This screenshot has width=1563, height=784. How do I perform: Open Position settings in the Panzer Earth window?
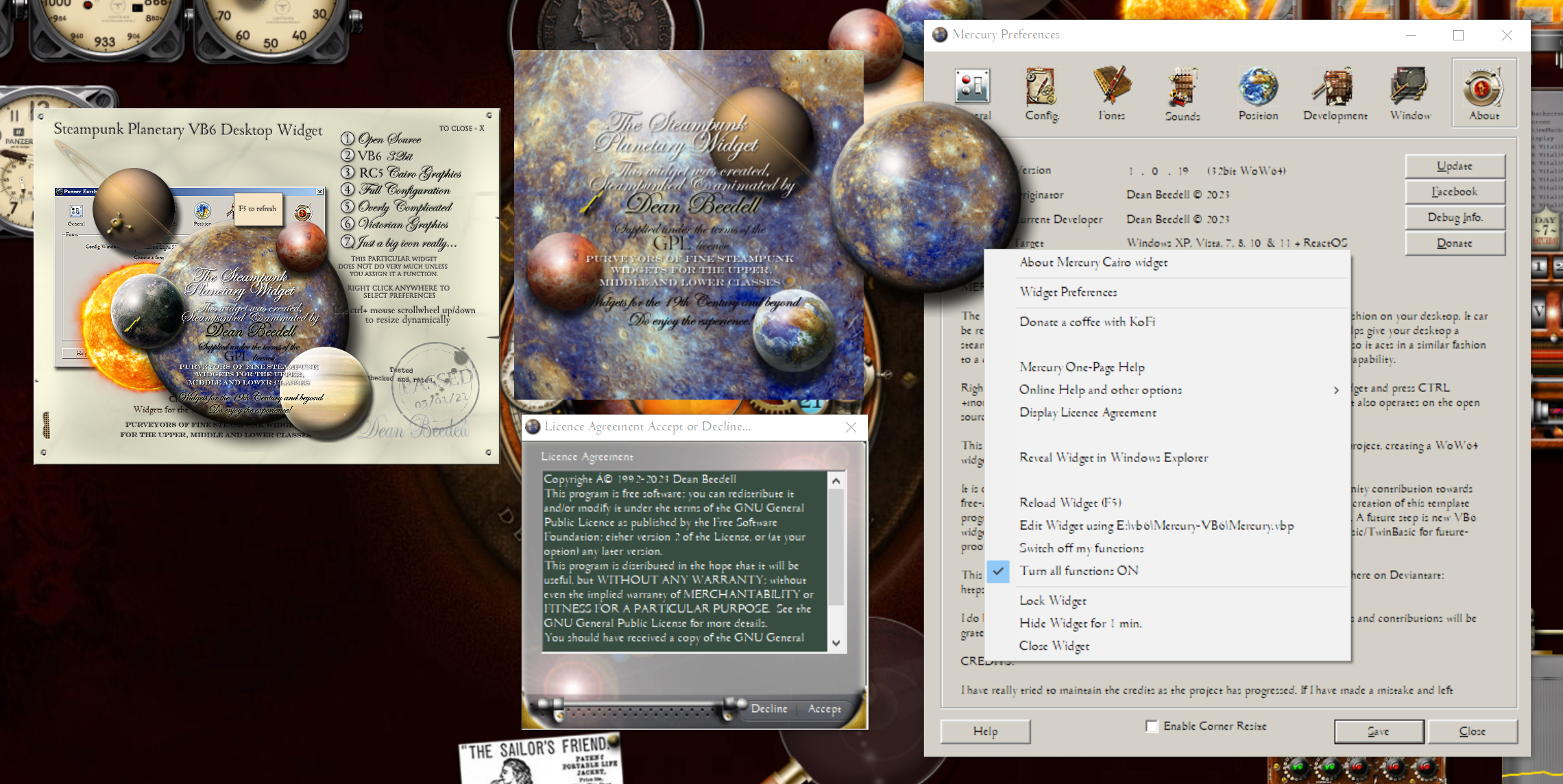[203, 212]
